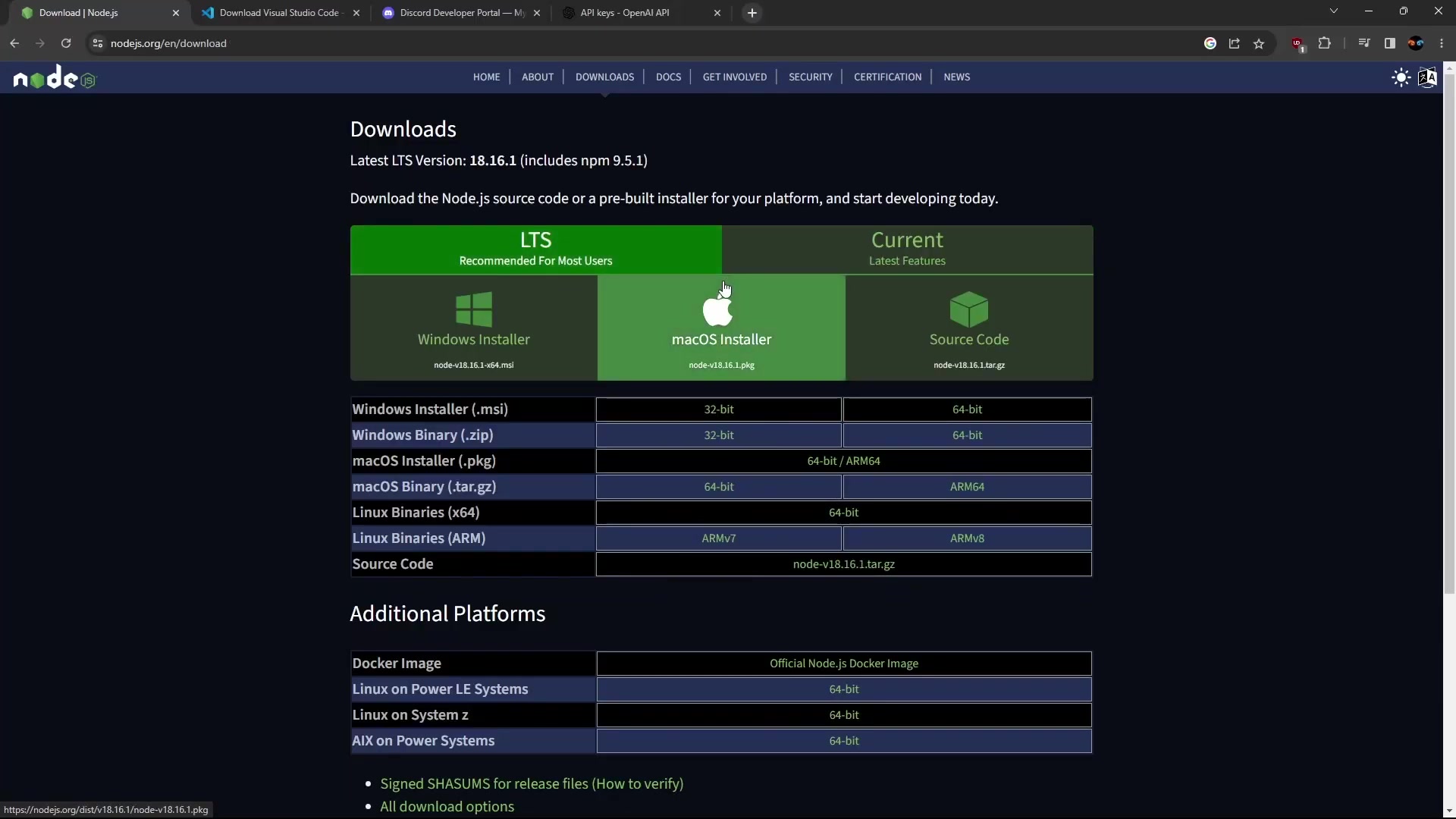Open the DOCS navigation item
Screen dimensions: 1456x819
(668, 77)
